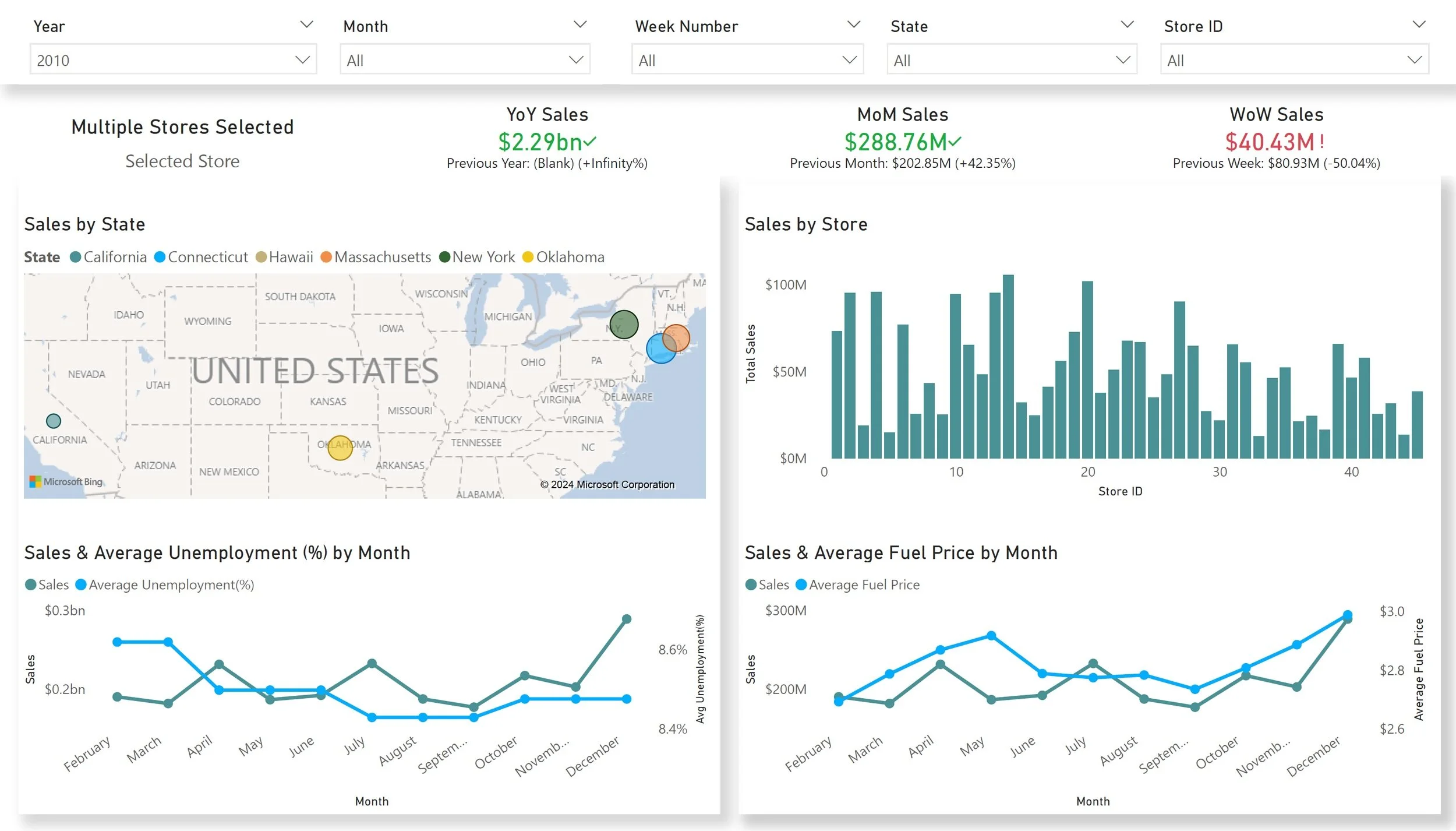Viewport: 1456px width, 831px height.
Task: Open the Store ID All dropdown box
Action: (1294, 59)
